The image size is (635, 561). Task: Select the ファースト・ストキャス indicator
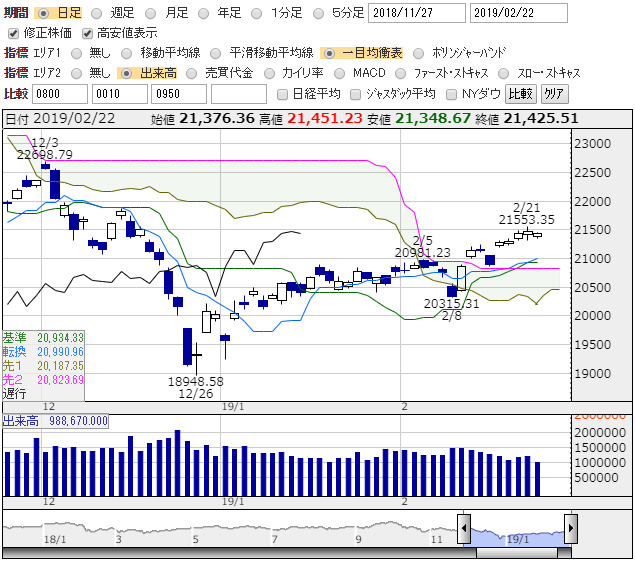click(x=400, y=73)
